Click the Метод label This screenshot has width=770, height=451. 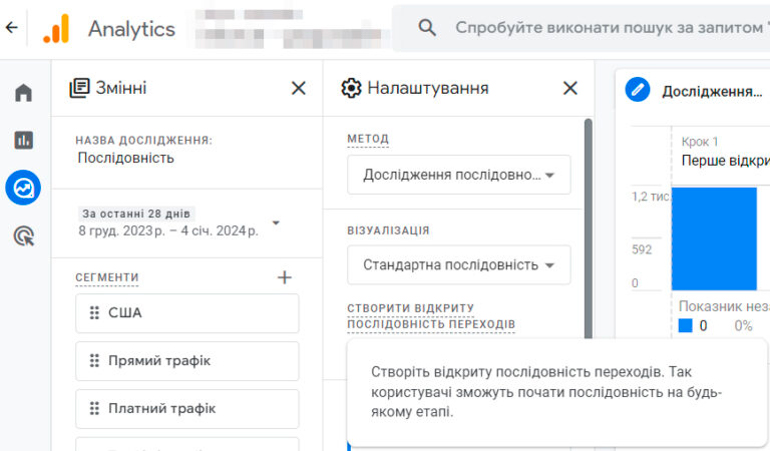click(368, 139)
